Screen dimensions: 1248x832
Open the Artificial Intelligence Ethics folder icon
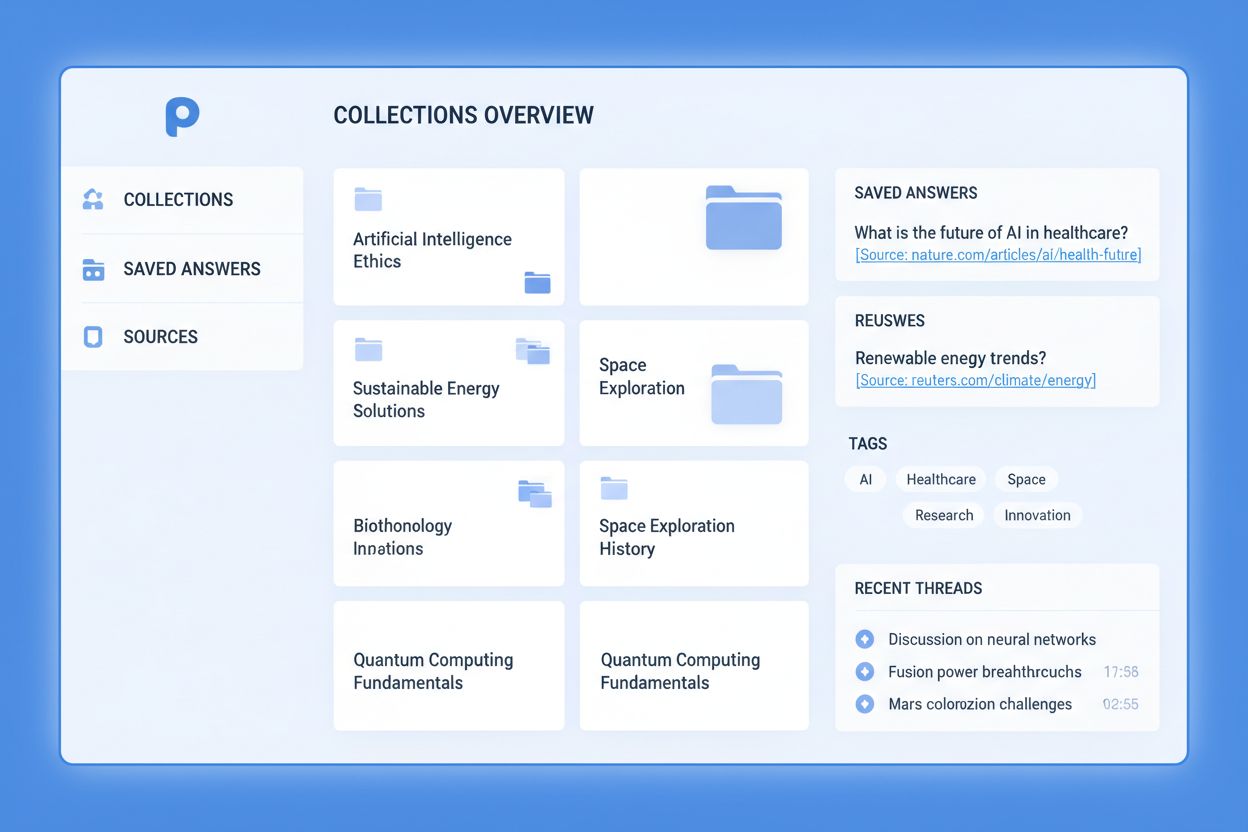pyautogui.click(x=368, y=198)
